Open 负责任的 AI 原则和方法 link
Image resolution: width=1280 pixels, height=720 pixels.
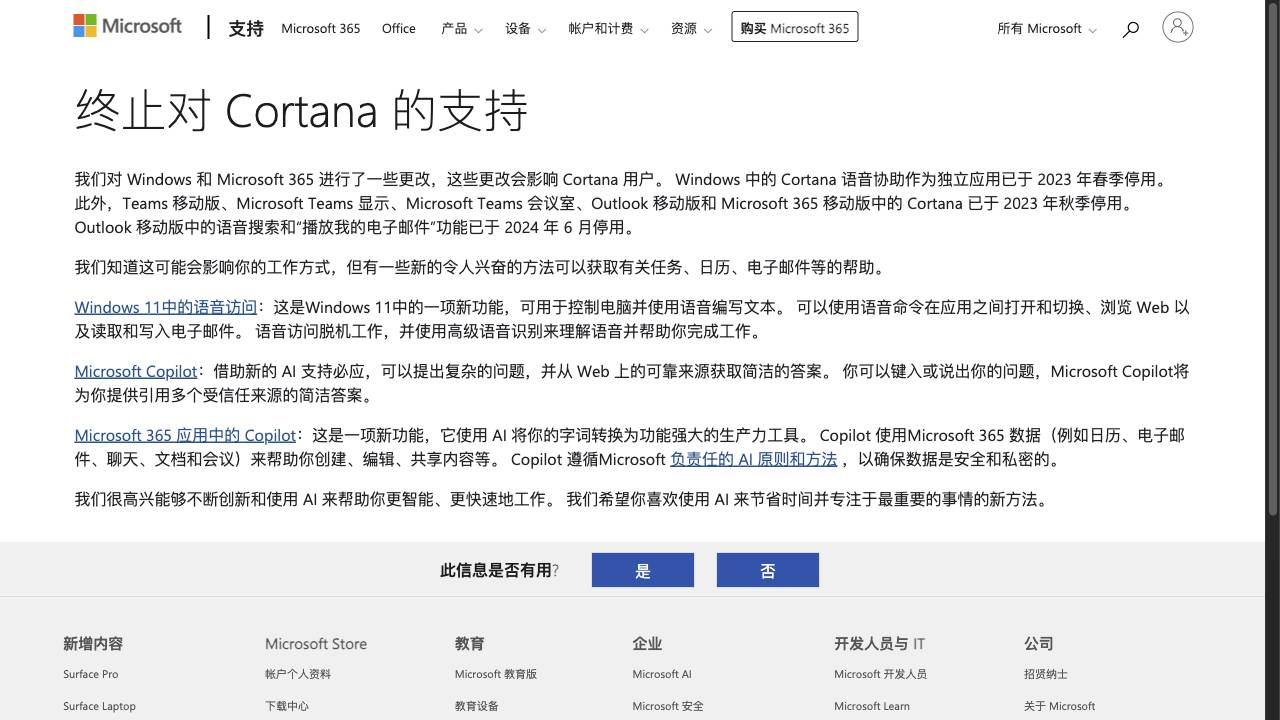pyautogui.click(x=753, y=460)
